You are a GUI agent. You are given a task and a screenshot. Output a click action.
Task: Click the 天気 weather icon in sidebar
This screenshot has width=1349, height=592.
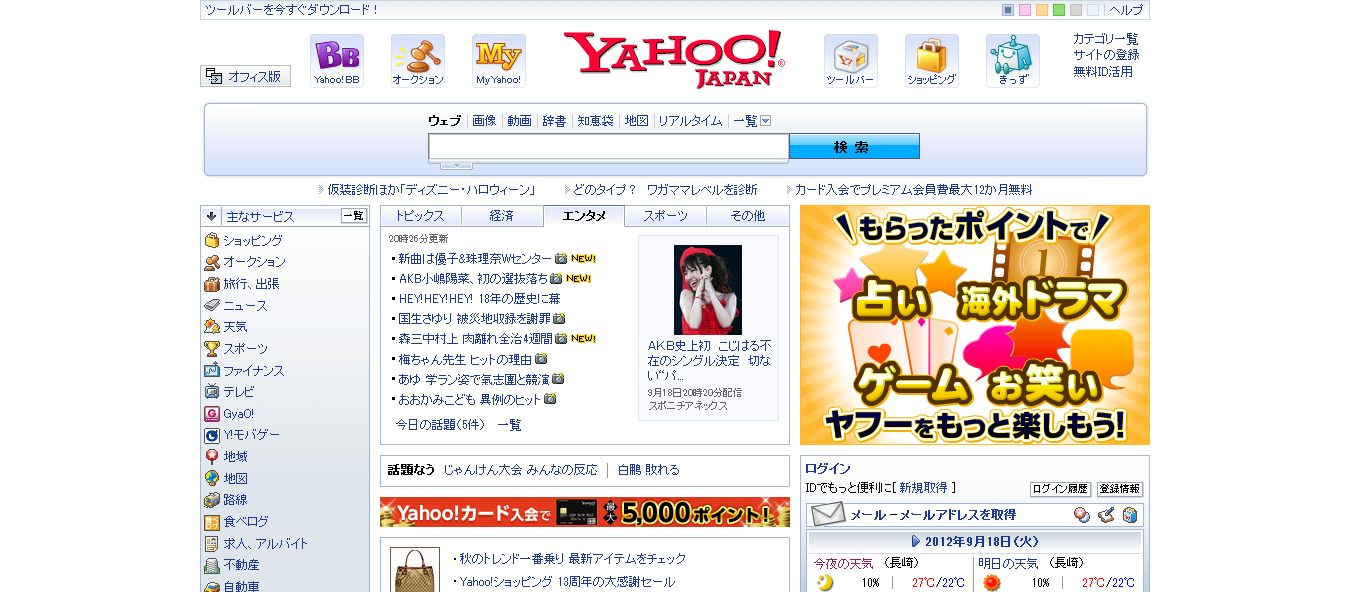(x=212, y=327)
